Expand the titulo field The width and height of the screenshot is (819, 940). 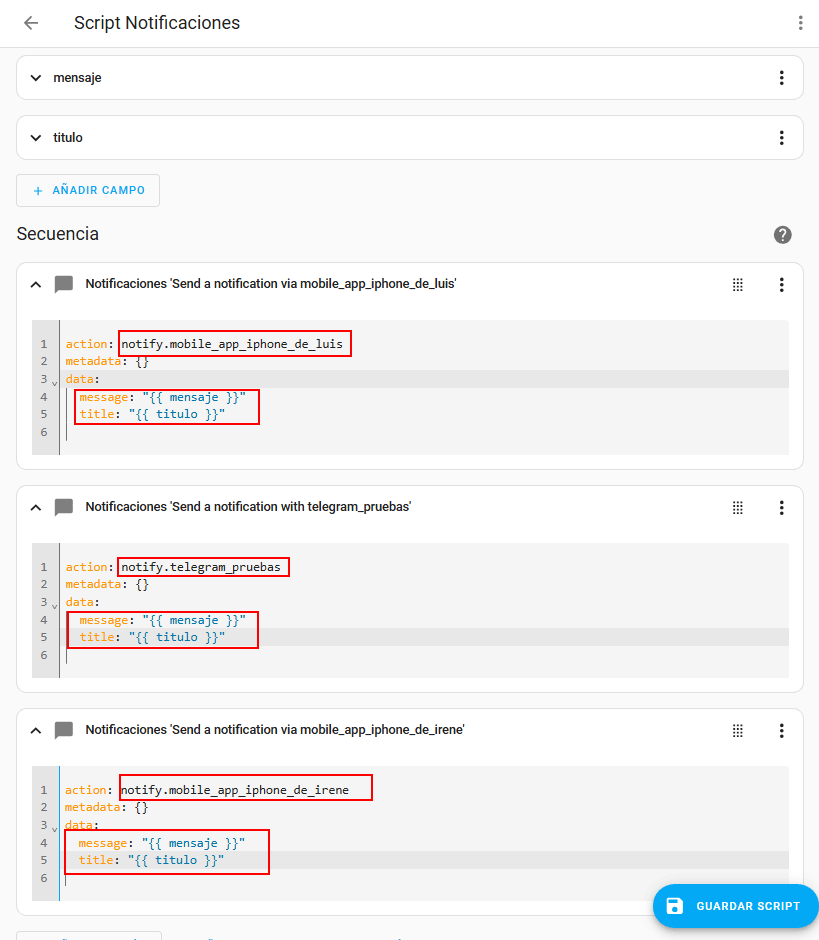[36, 138]
